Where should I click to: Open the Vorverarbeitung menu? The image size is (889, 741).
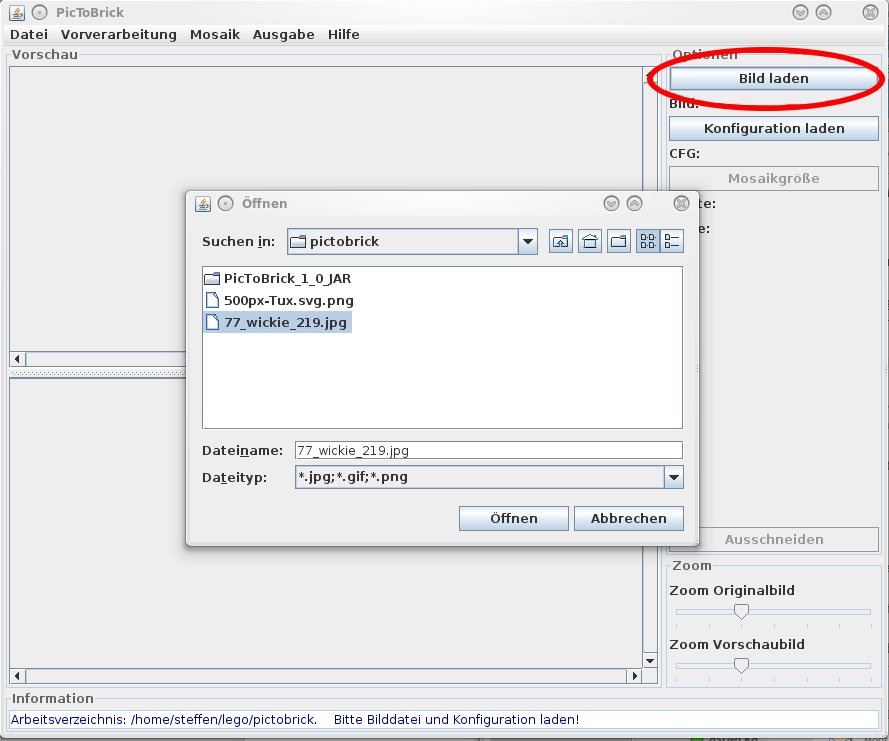tap(118, 35)
